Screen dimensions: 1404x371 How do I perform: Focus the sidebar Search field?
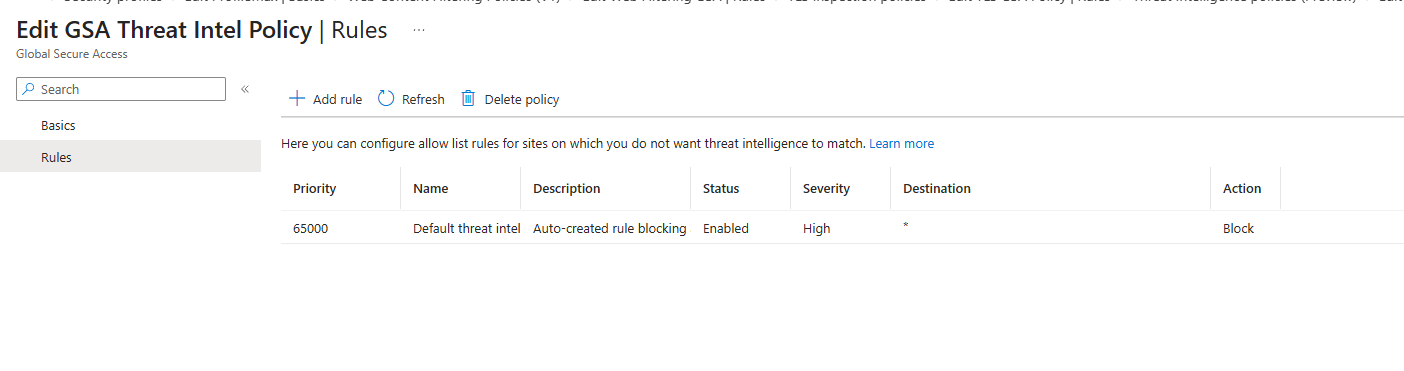tap(121, 89)
